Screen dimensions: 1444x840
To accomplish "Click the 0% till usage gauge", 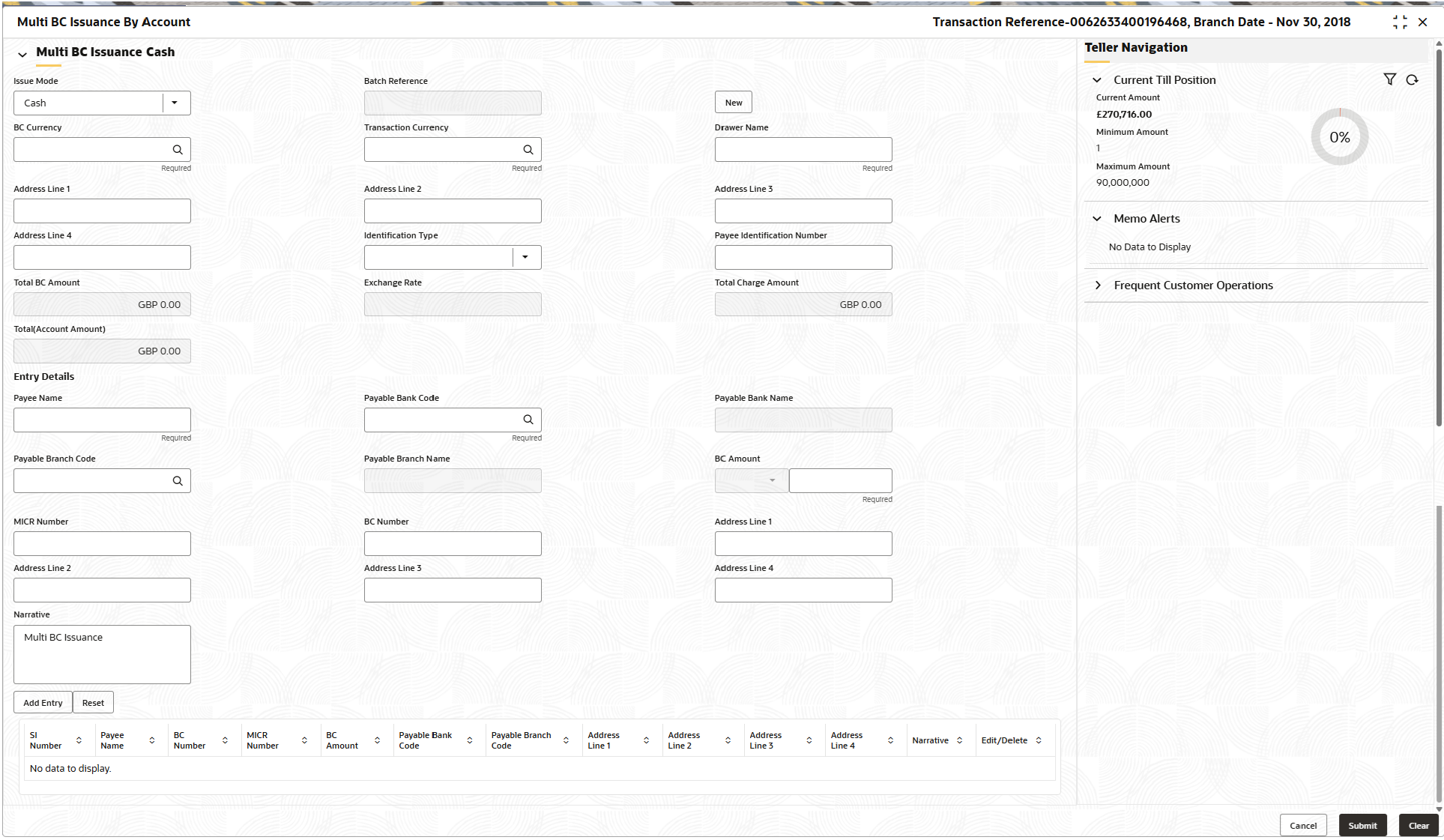I will (1340, 137).
